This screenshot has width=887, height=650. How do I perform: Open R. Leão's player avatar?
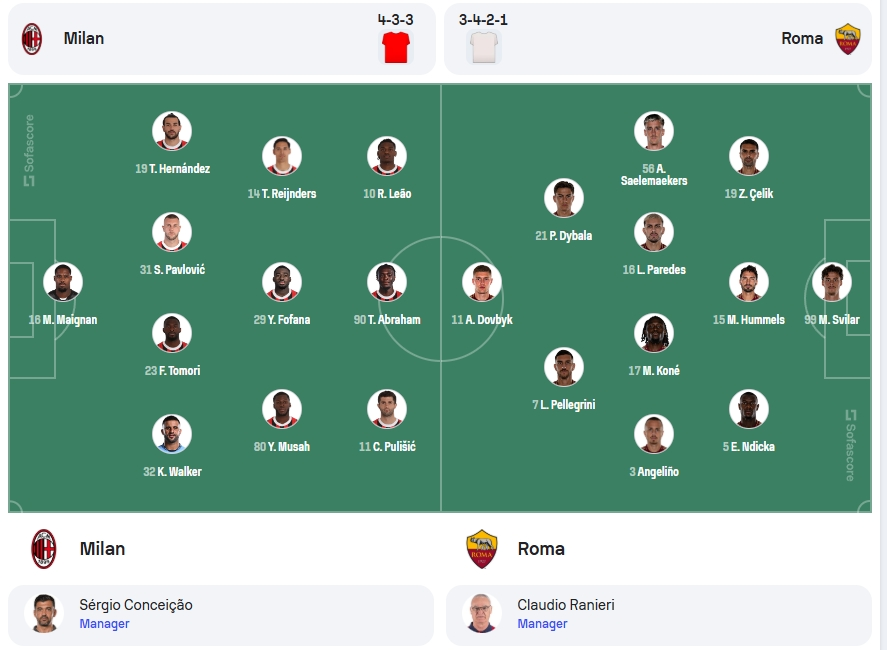point(387,156)
